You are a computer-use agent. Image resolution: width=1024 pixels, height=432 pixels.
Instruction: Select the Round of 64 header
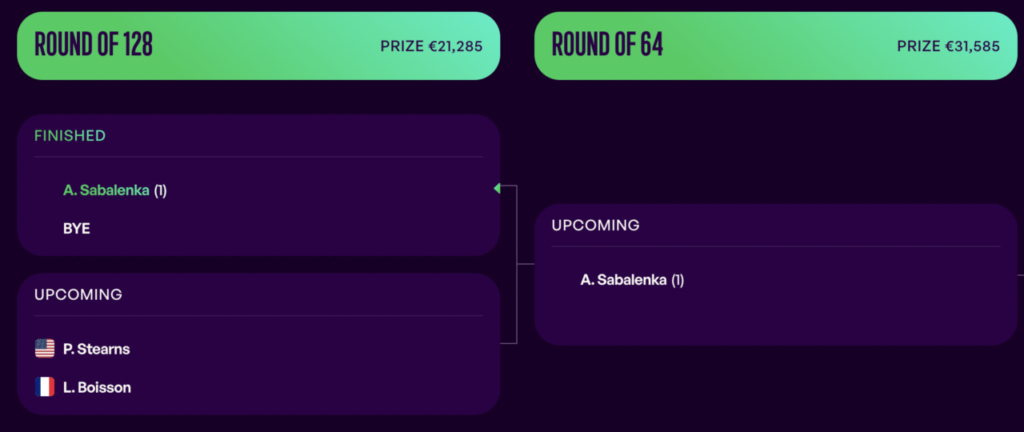(608, 45)
